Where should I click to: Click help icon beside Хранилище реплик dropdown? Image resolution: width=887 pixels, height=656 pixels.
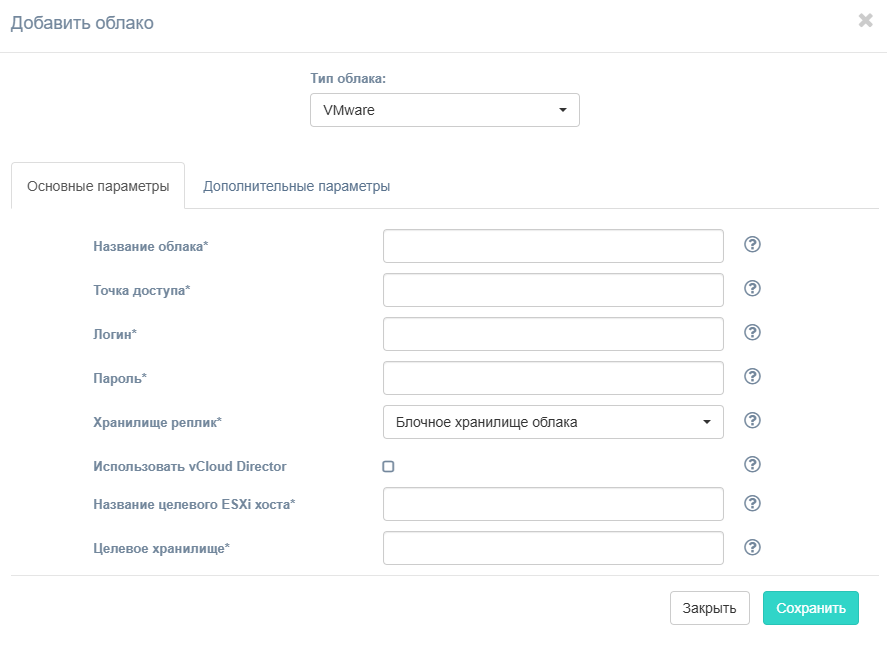click(752, 420)
